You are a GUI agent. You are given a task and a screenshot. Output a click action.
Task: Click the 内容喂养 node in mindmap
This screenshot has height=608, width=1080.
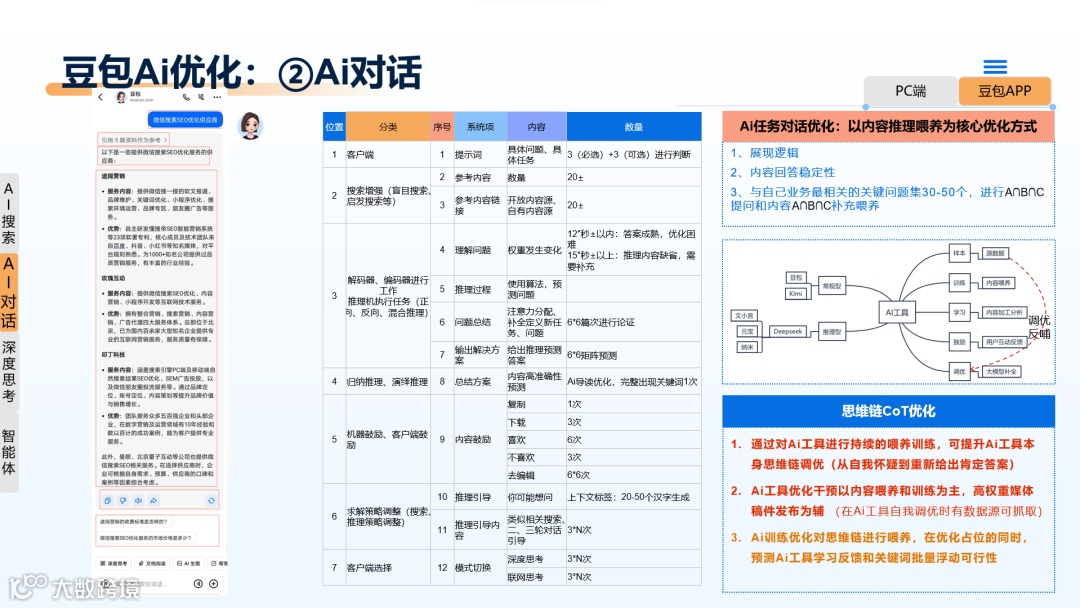[x=998, y=282]
